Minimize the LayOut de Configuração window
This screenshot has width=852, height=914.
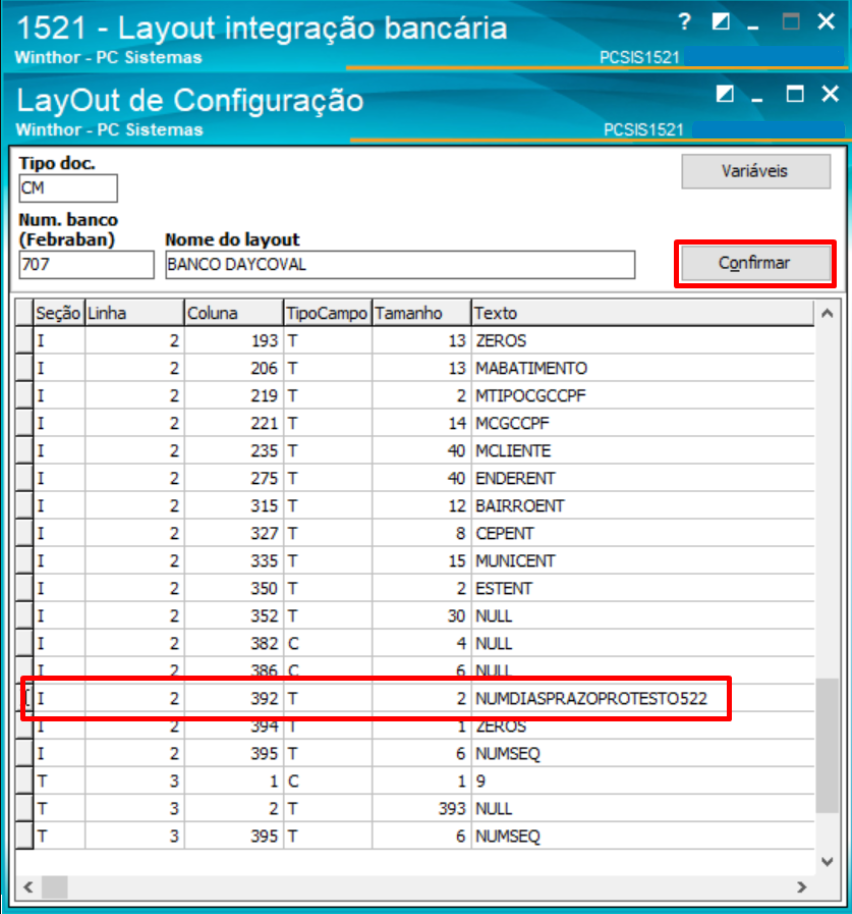(x=757, y=98)
